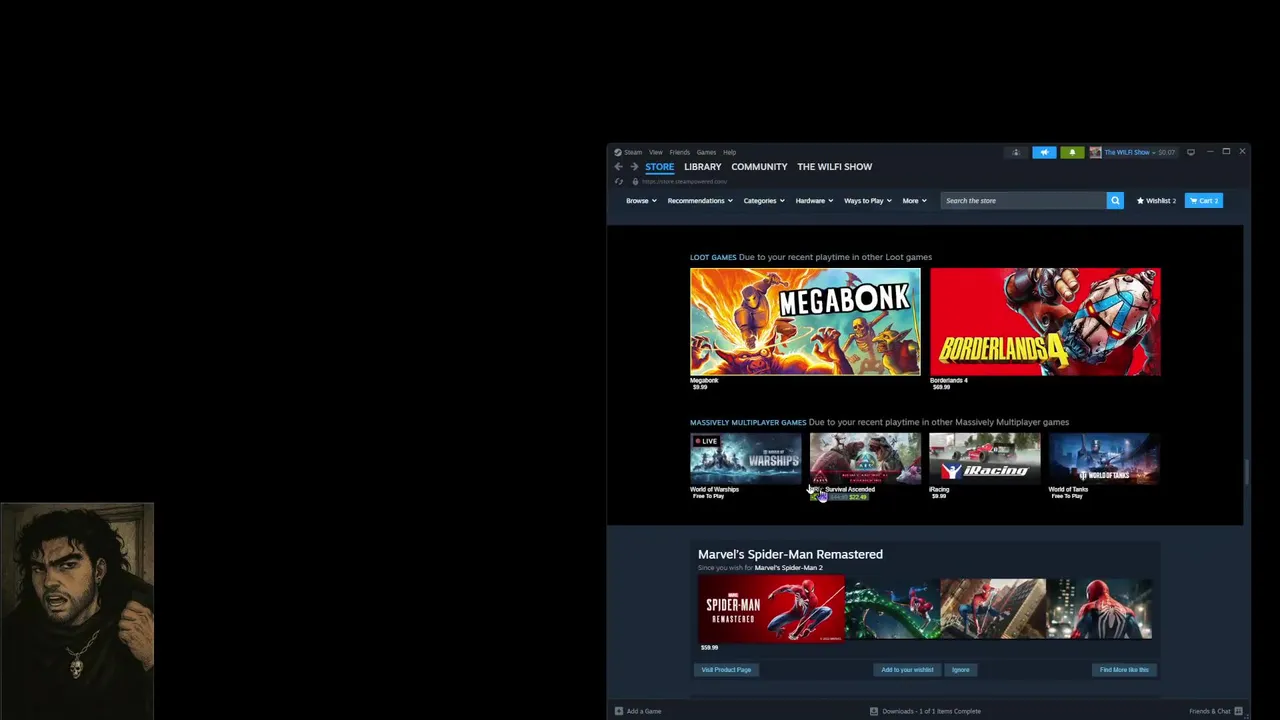The image size is (1280, 720).
Task: Click the Ignore button
Action: pos(961,670)
